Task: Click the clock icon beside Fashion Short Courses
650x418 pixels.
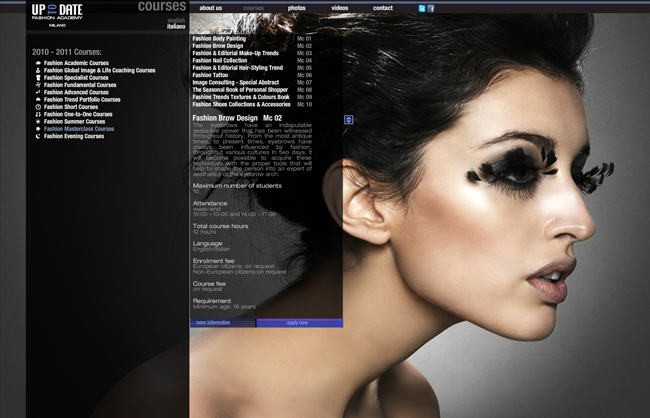Action: tap(38, 107)
